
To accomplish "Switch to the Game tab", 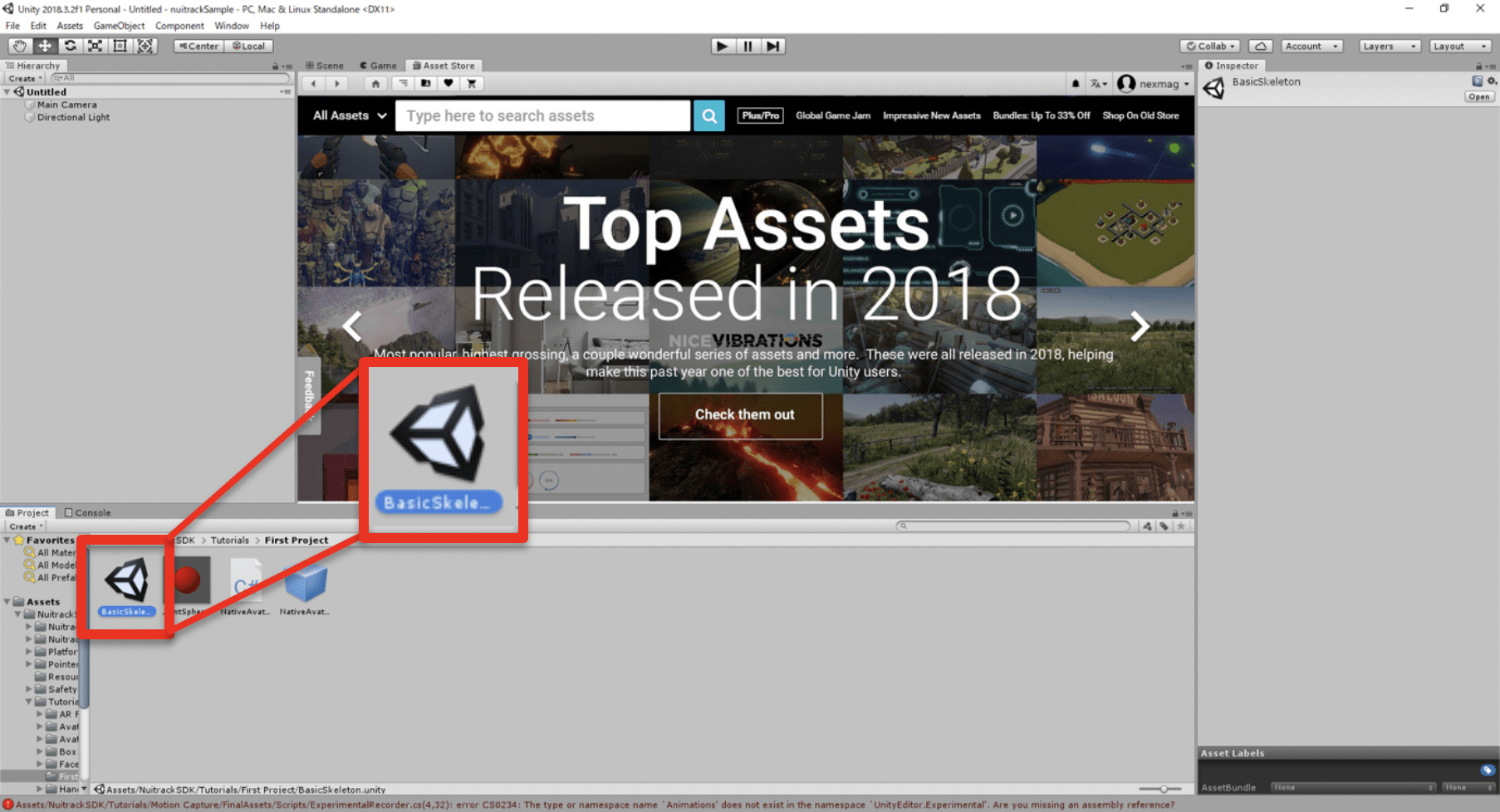I will (x=378, y=66).
